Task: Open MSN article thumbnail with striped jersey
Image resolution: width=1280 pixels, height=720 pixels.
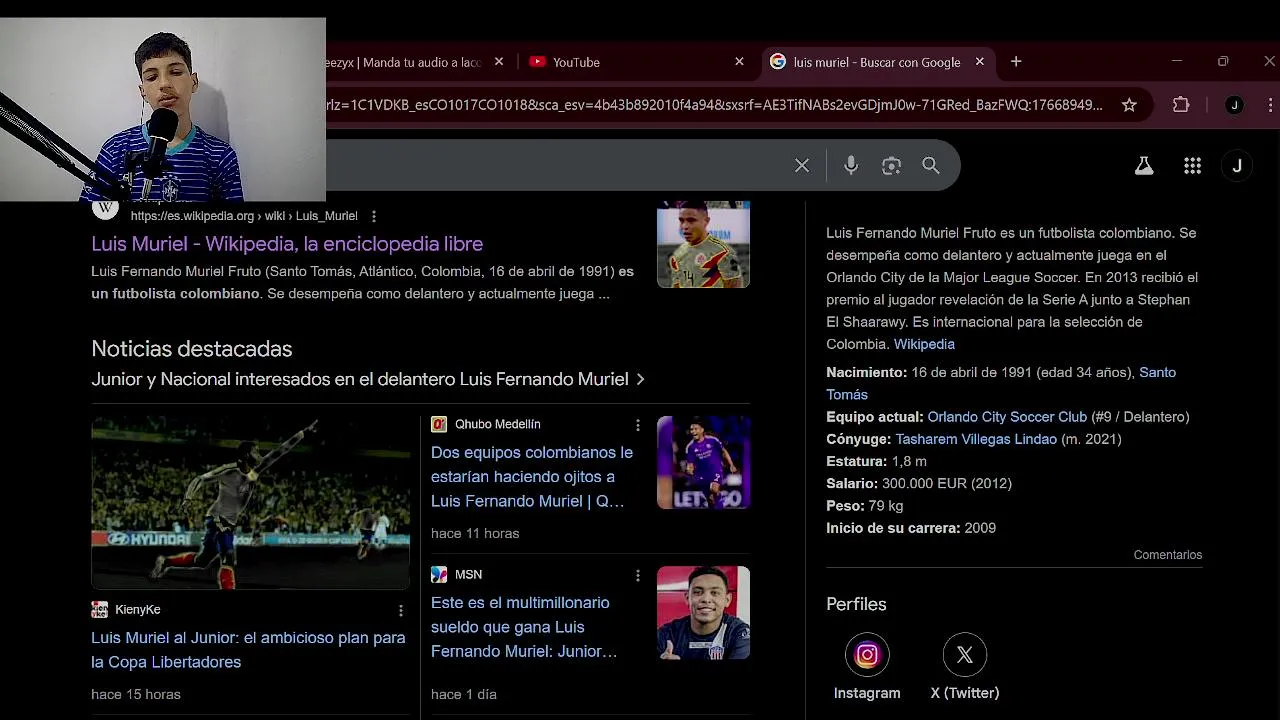Action: pos(703,612)
